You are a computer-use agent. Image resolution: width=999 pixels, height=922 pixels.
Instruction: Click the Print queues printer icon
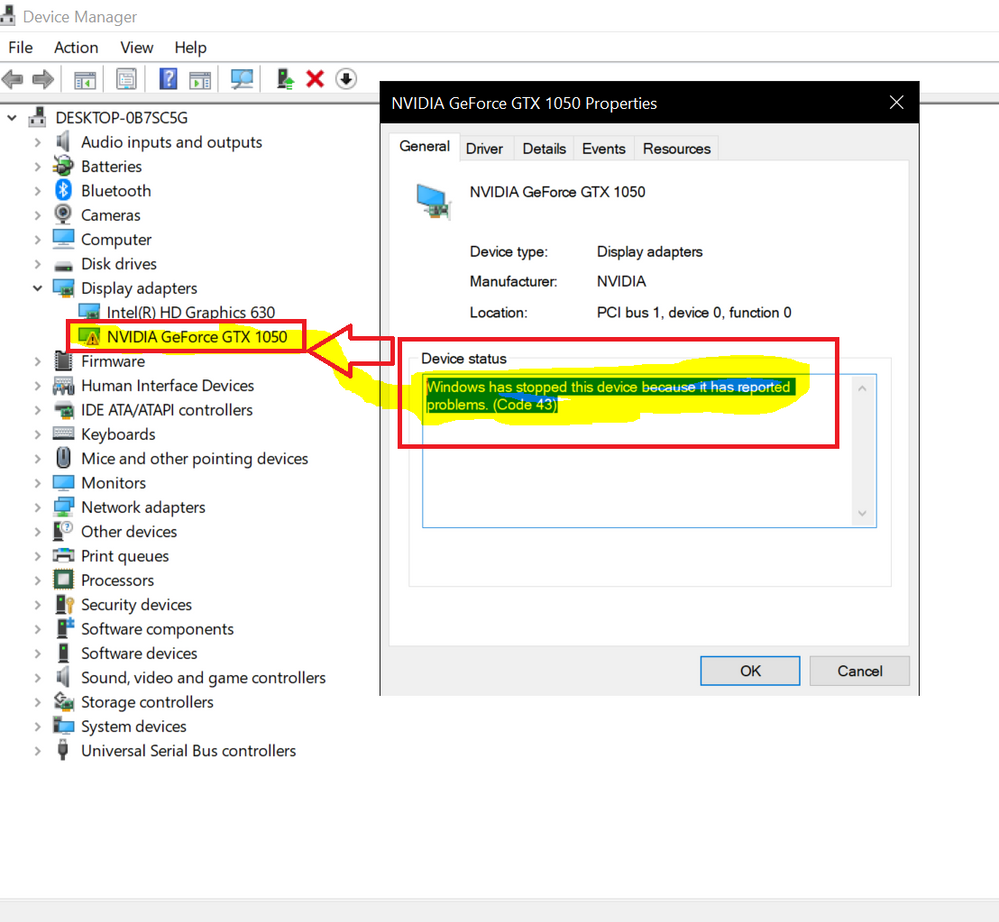63,556
